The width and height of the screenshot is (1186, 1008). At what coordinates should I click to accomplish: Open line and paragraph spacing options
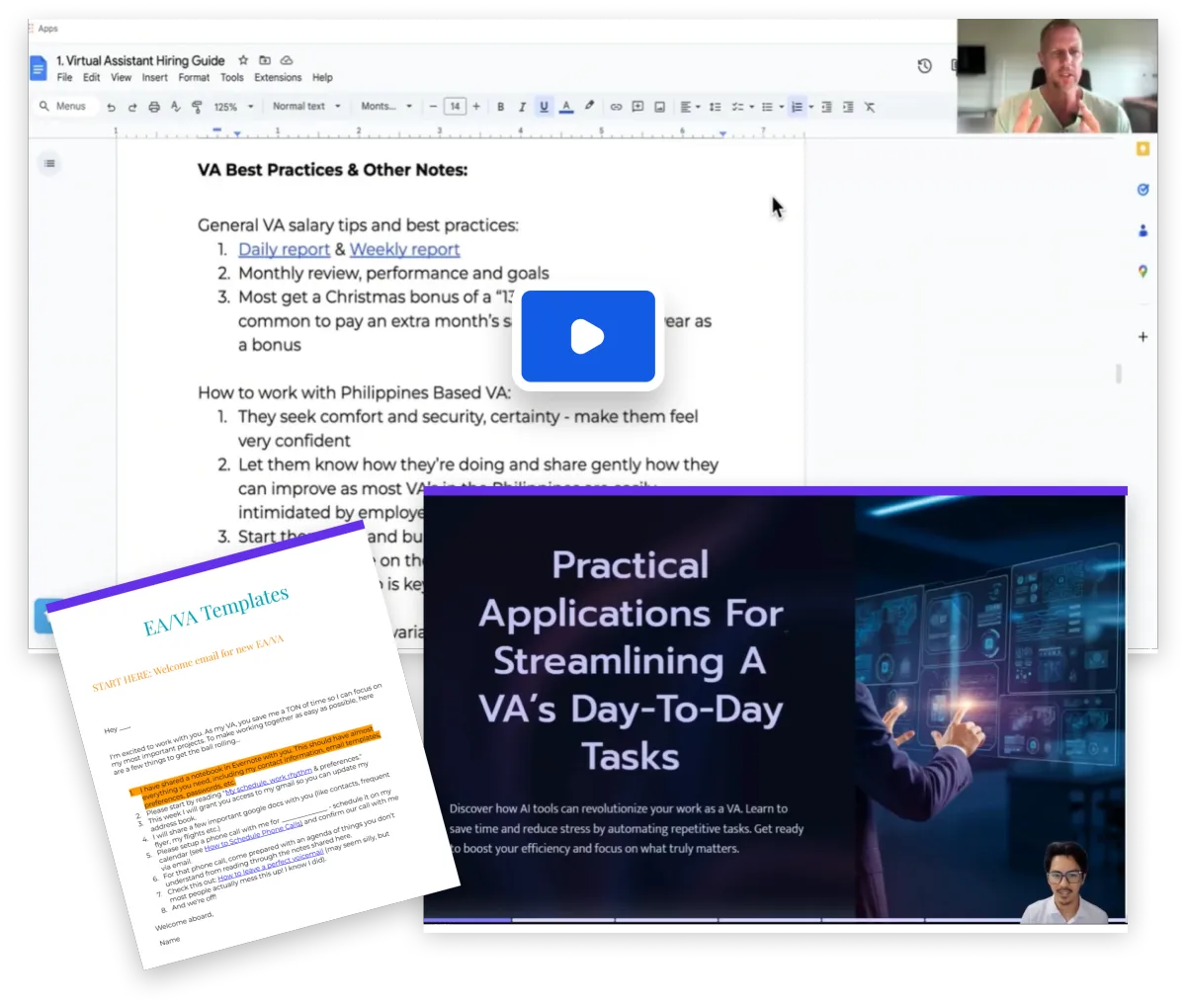[x=715, y=107]
